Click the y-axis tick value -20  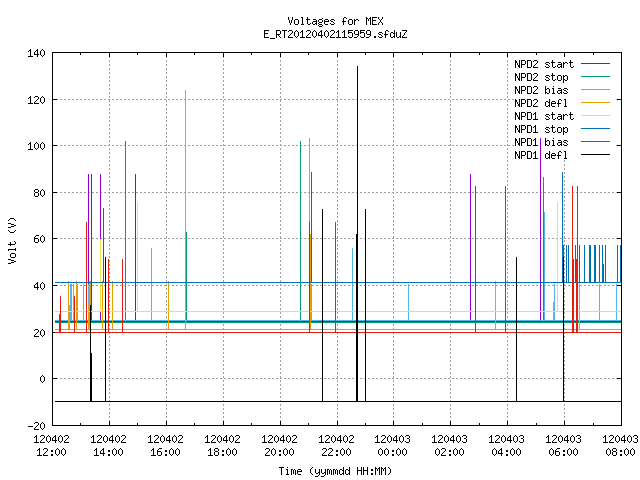(36, 426)
